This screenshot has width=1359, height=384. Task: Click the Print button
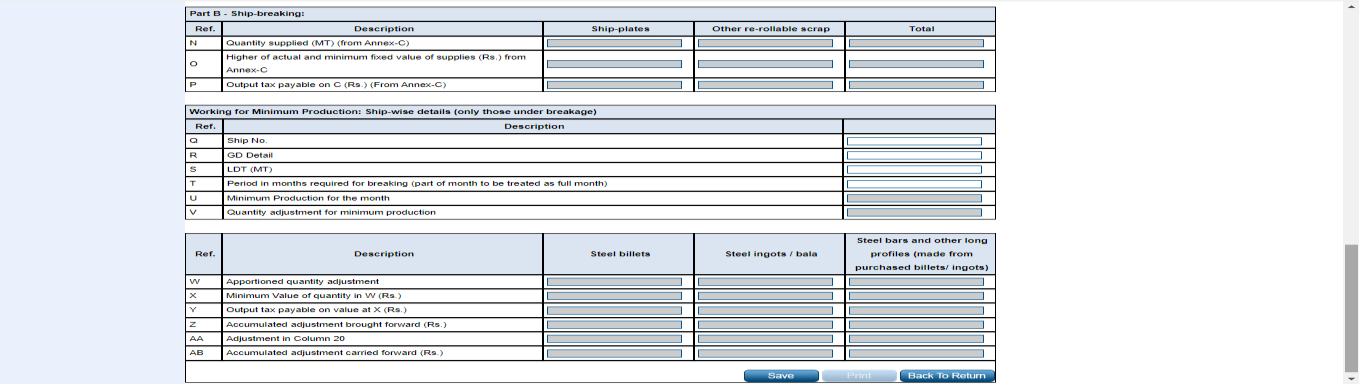coord(858,376)
